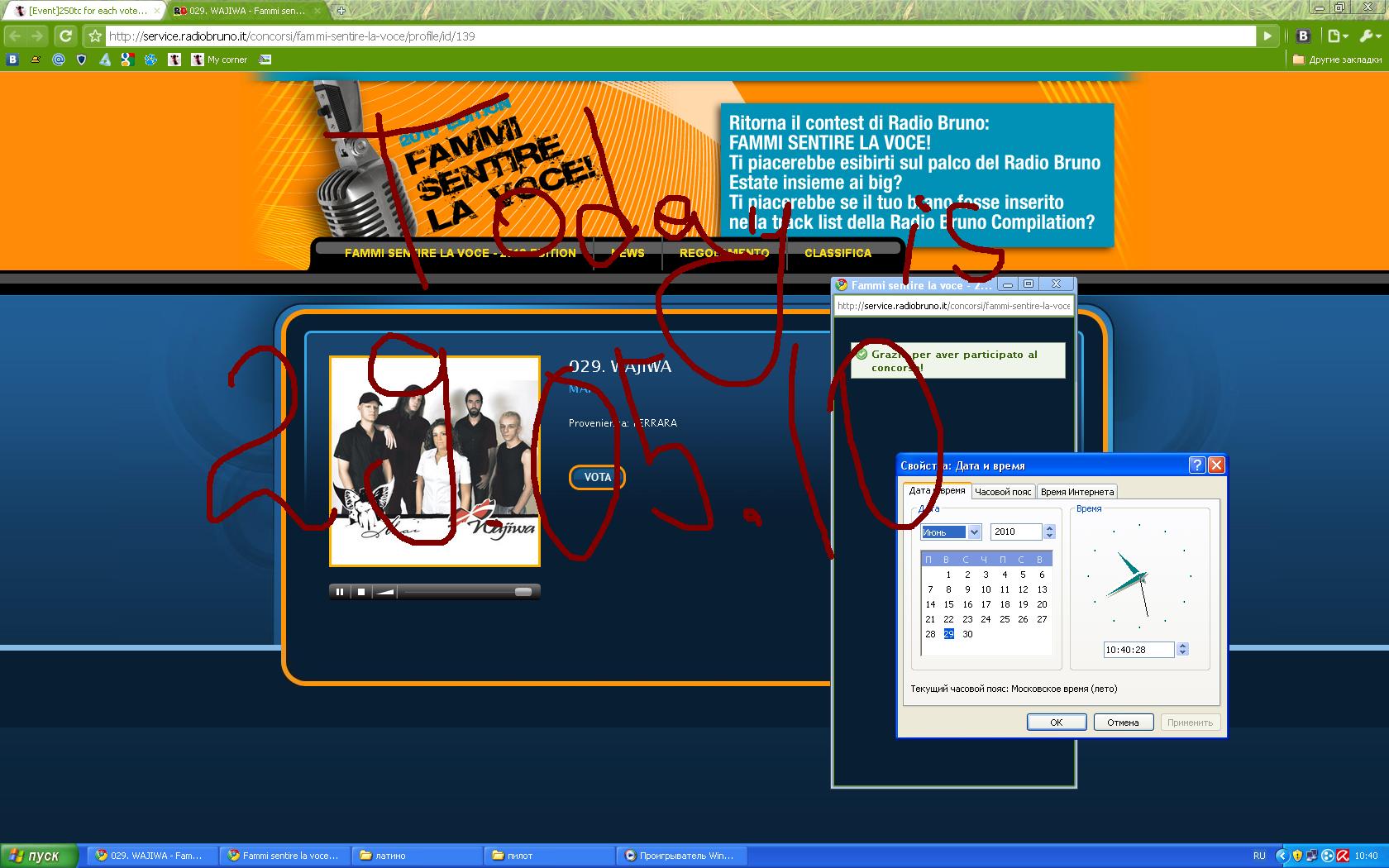Open the VKontakte extension button in the toolbar
The height and width of the screenshot is (868, 1389).
(x=1304, y=36)
